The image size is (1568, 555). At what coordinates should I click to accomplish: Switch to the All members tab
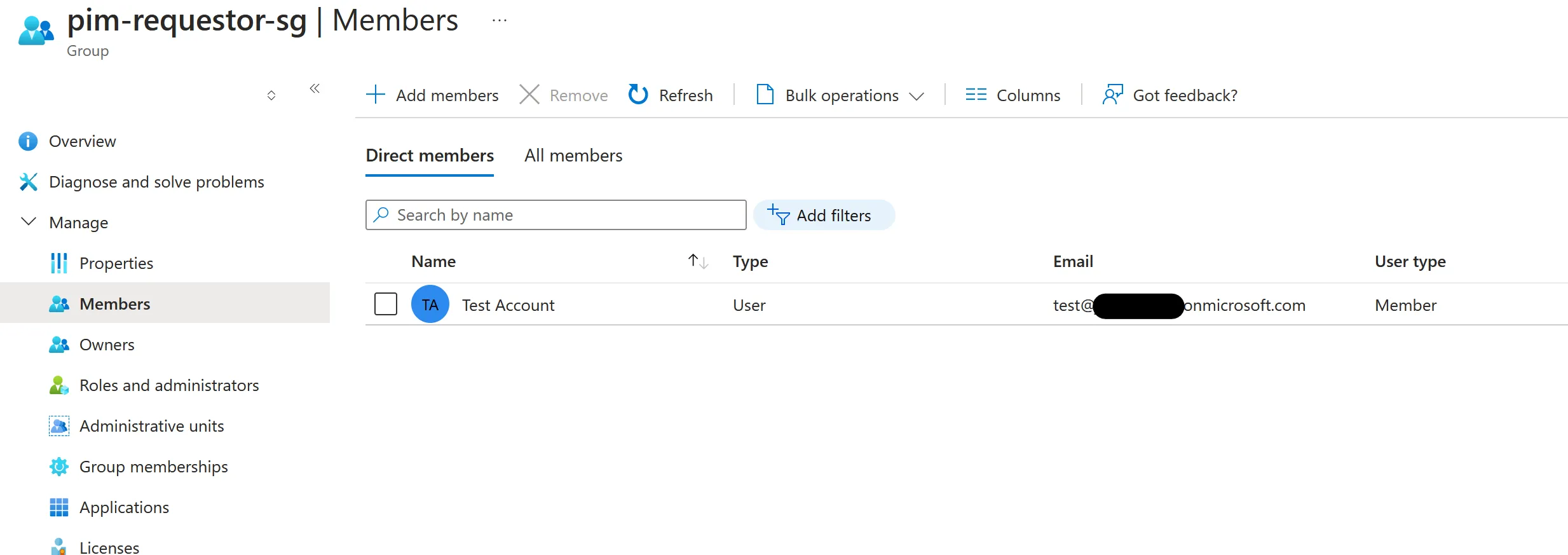[573, 156]
